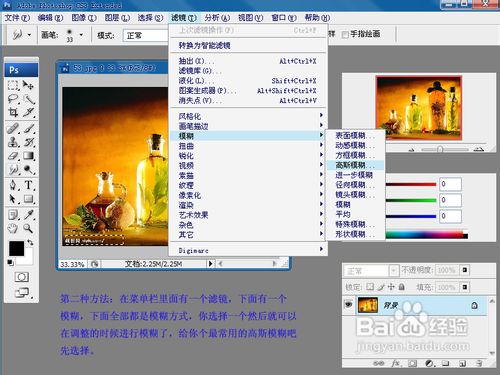Open the fill slider arrow
The height and width of the screenshot is (375, 500).
[465, 287]
